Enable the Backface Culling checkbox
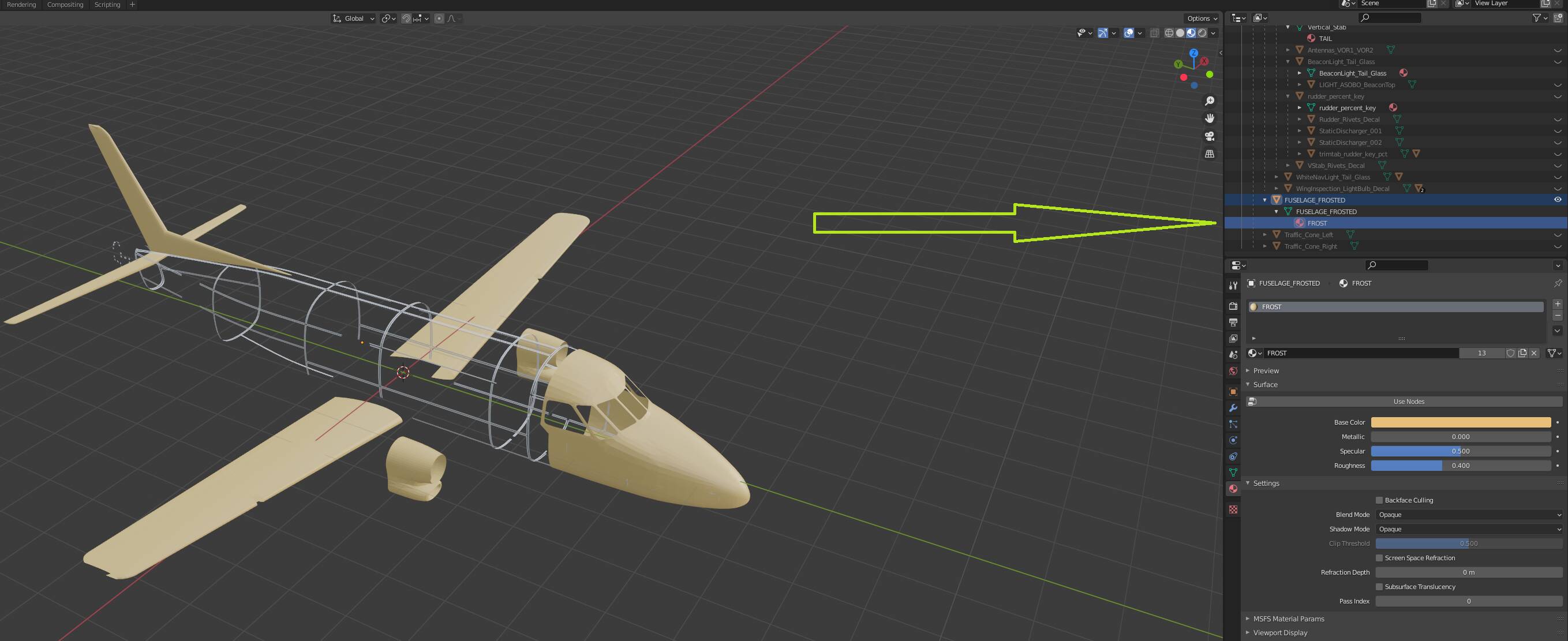 (1380, 500)
